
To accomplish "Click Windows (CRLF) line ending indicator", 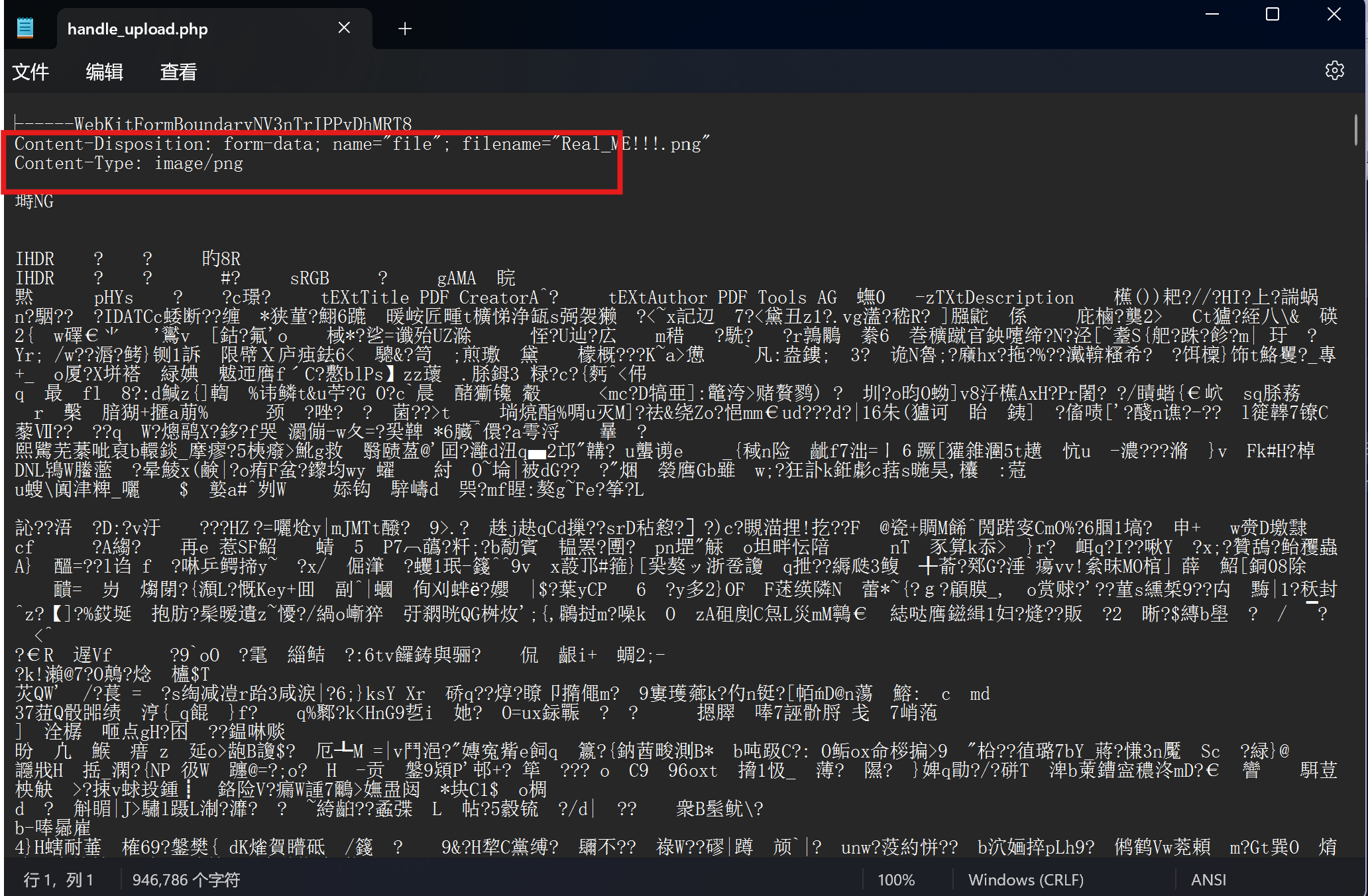I will (1025, 879).
